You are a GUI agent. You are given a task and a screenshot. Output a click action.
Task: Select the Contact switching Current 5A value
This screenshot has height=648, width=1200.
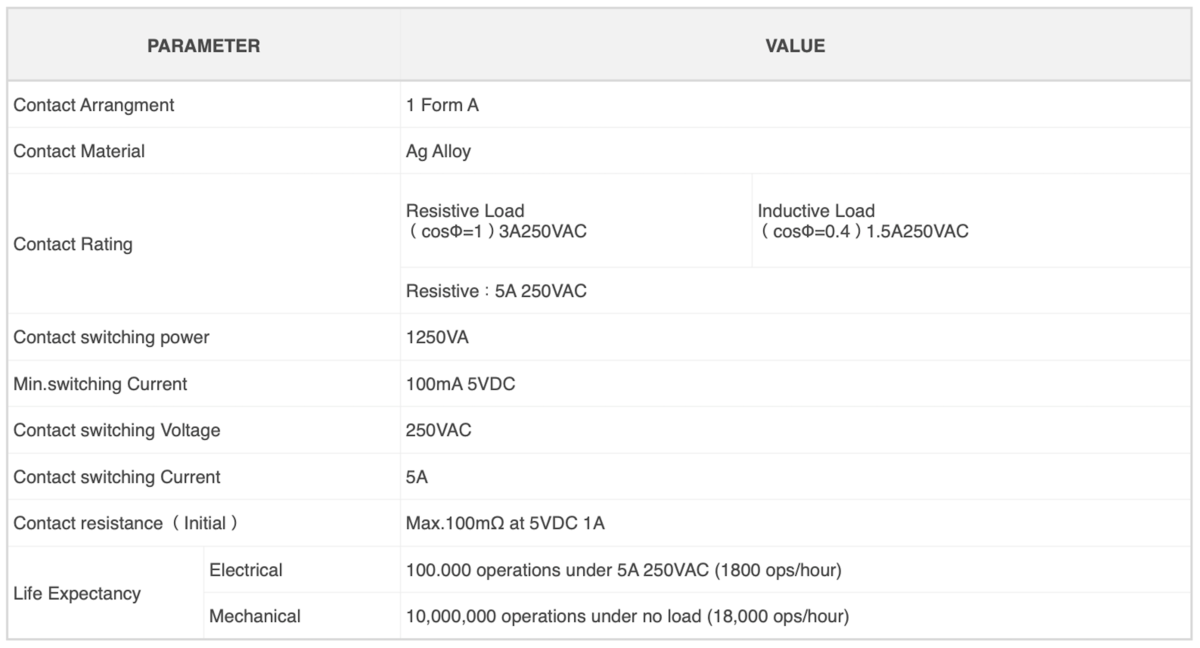tap(417, 477)
